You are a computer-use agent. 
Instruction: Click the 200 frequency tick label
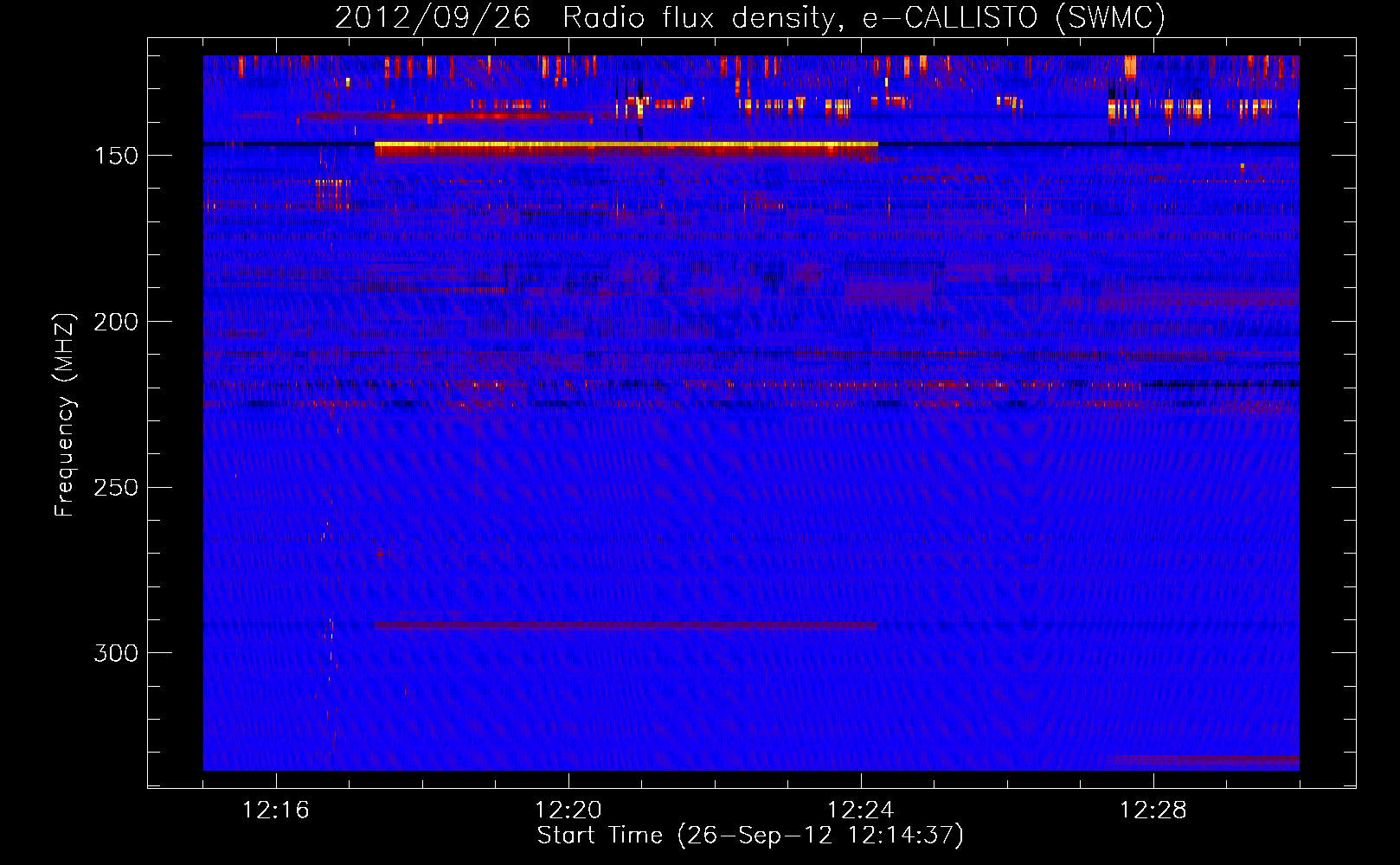point(116,322)
